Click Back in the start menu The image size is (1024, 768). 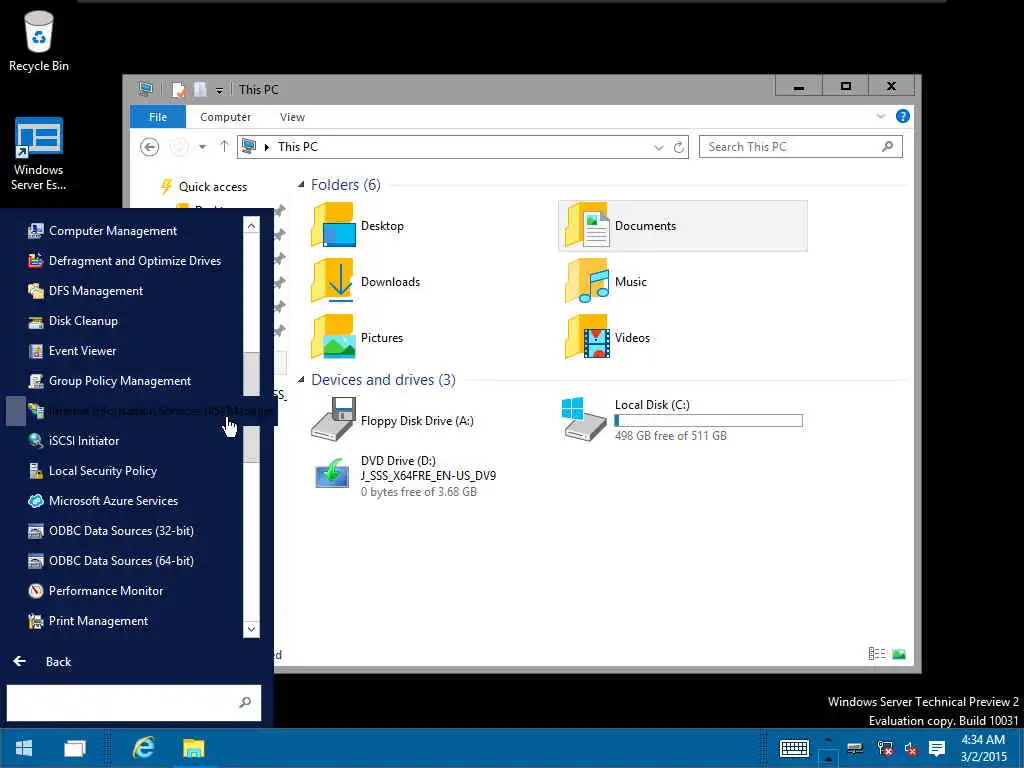click(x=42, y=662)
